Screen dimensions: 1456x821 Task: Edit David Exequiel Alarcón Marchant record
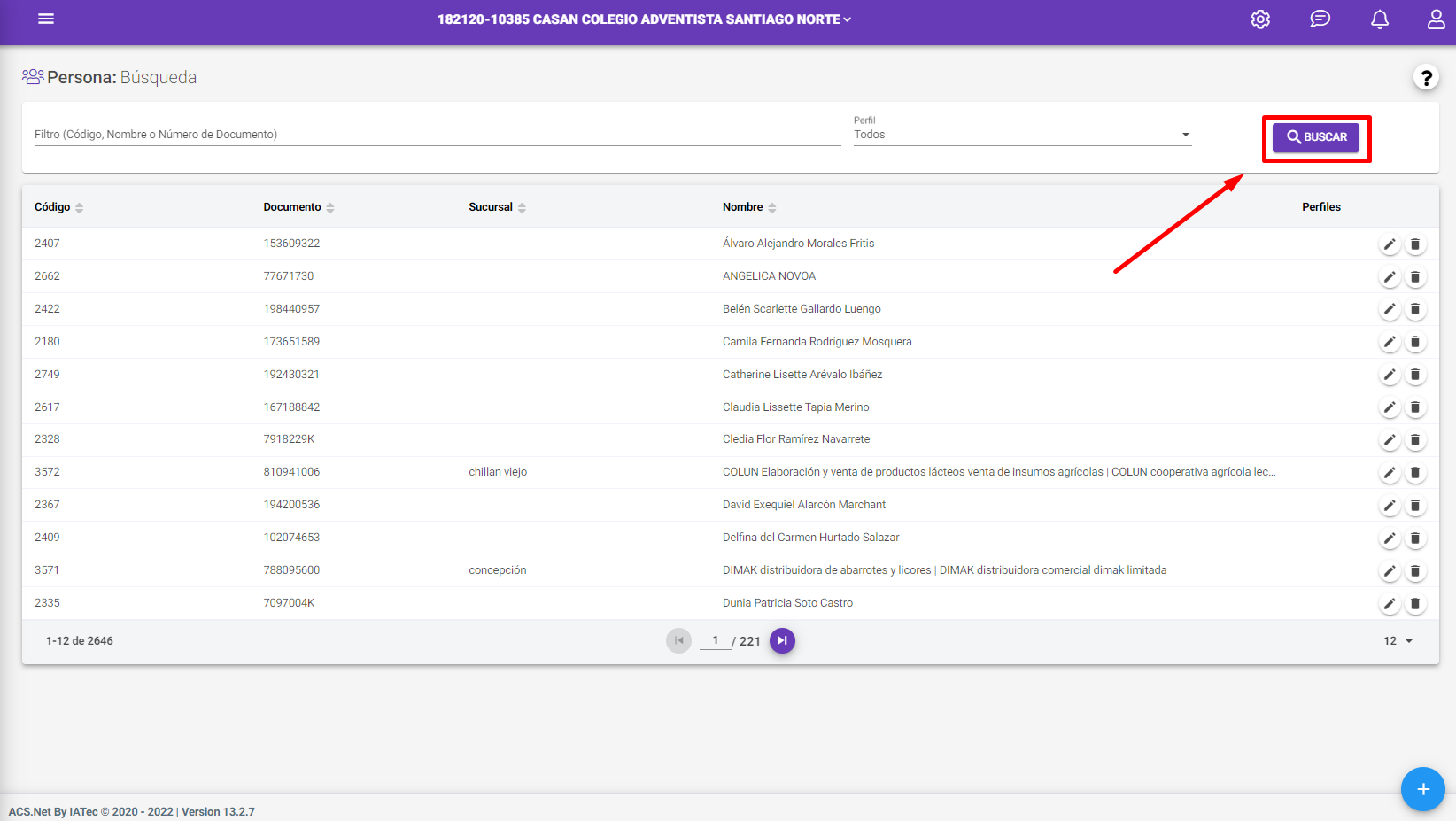1390,506
